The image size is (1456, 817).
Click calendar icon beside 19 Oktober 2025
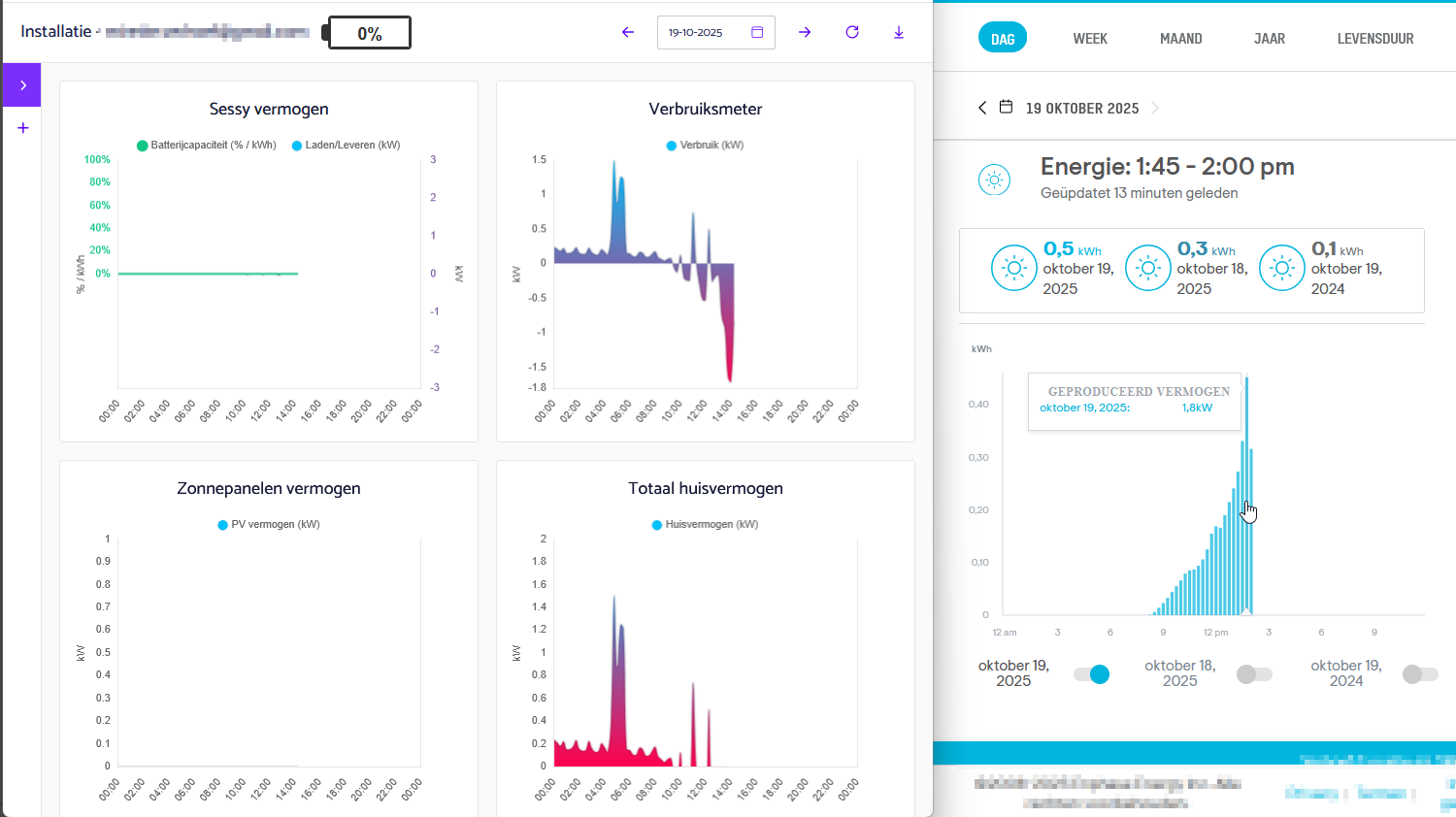pos(1007,108)
